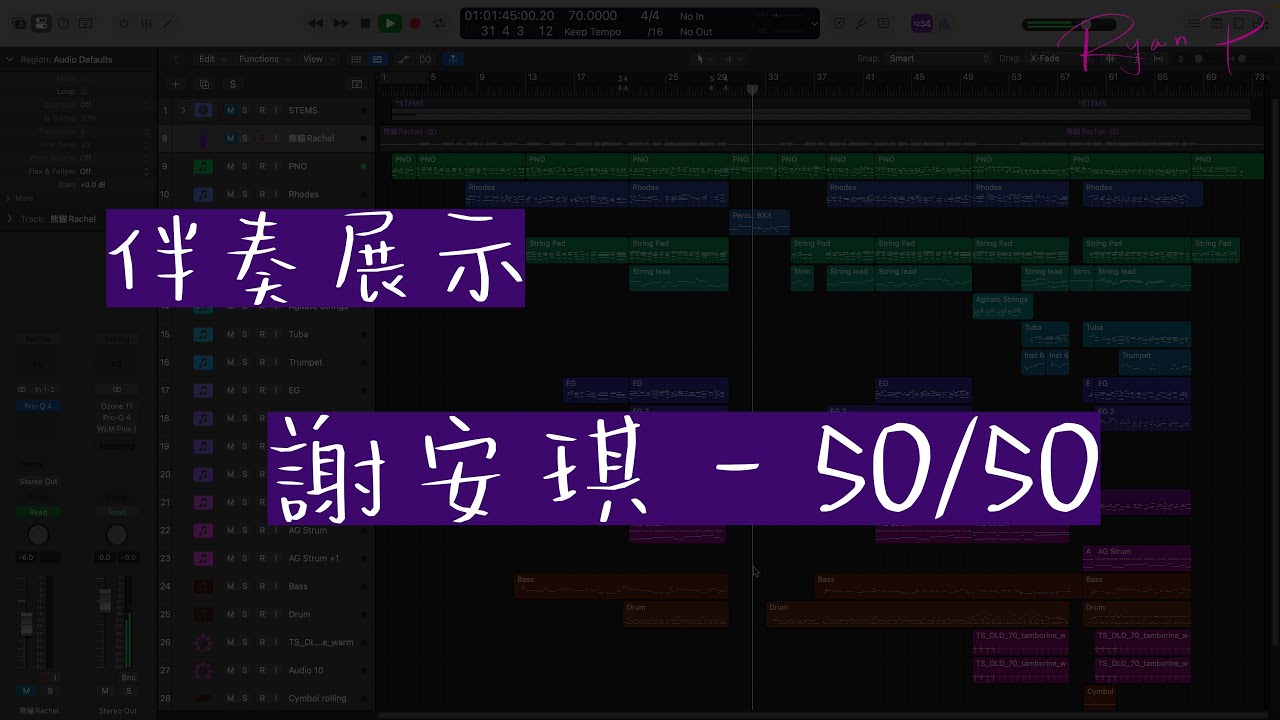Toggle the Inspector panel icon
The width and height of the screenshot is (1280, 720).
pos(41,23)
